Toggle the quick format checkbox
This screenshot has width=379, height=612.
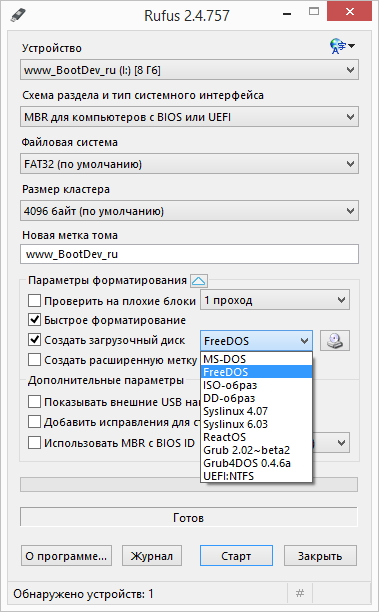(x=34, y=320)
